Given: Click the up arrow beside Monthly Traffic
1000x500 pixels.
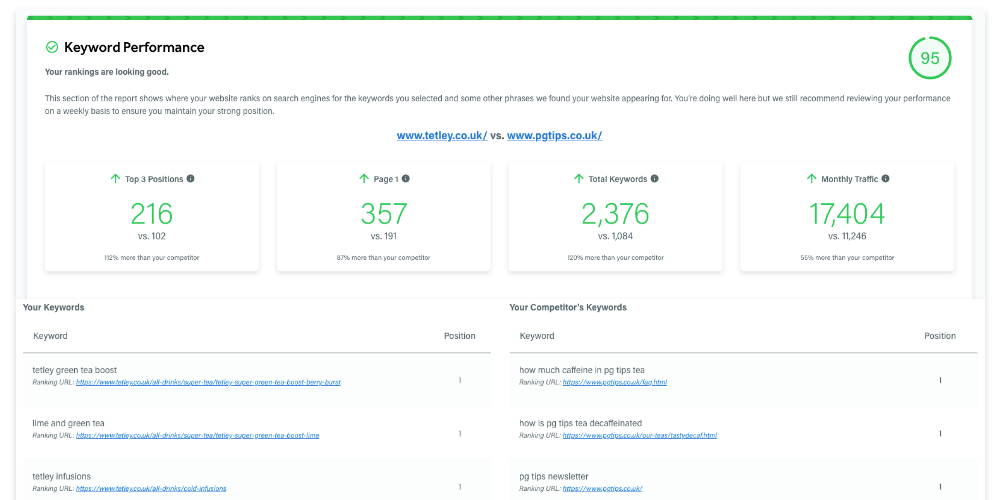Looking at the screenshot, I should click(811, 179).
